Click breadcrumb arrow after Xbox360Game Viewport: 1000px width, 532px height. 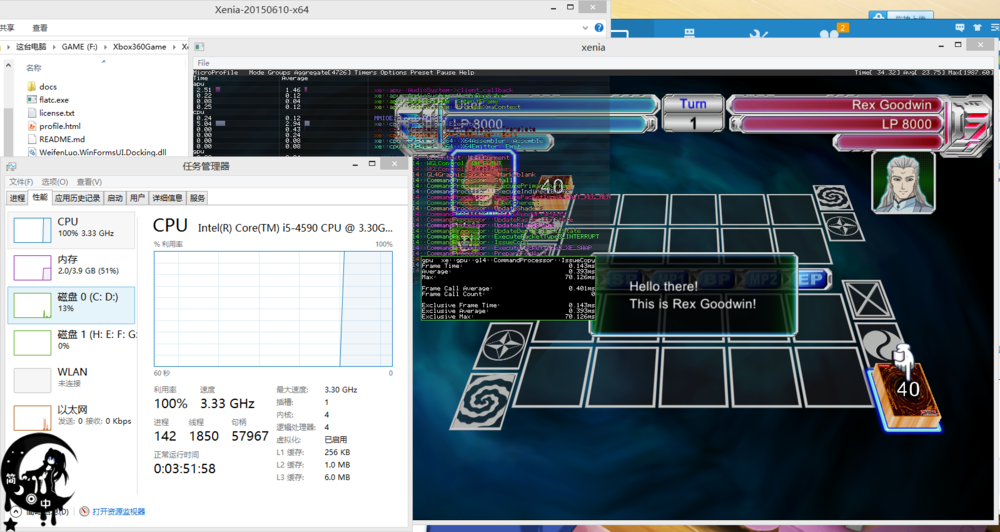[173, 47]
